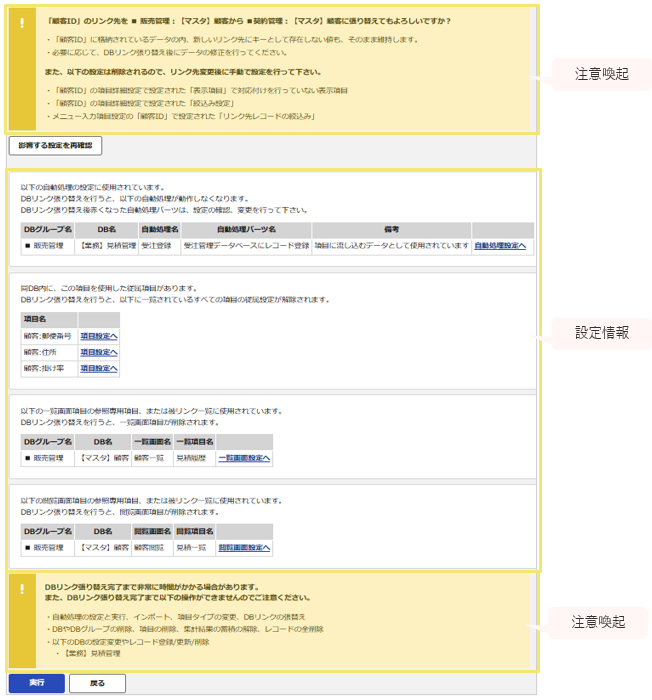Open the 自動処理設定へ link
Image resolution: width=652 pixels, height=700 pixels.
pos(500,246)
